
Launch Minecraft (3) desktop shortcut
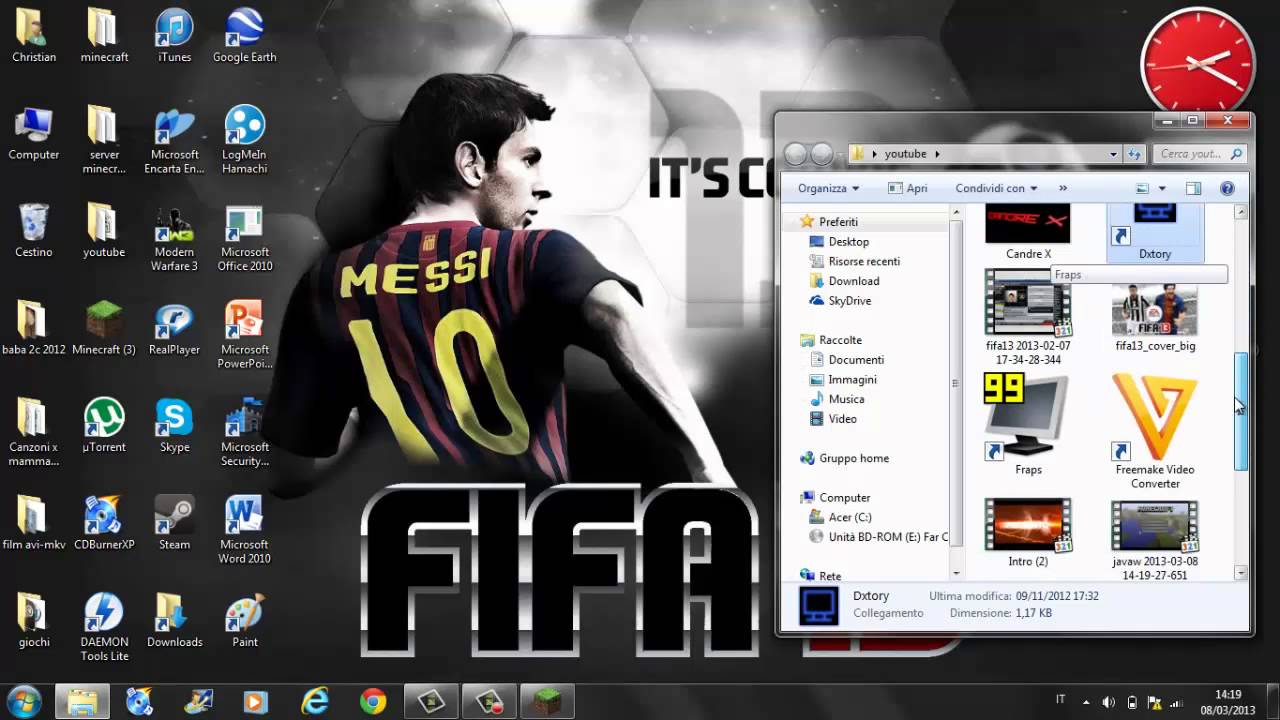(104, 328)
